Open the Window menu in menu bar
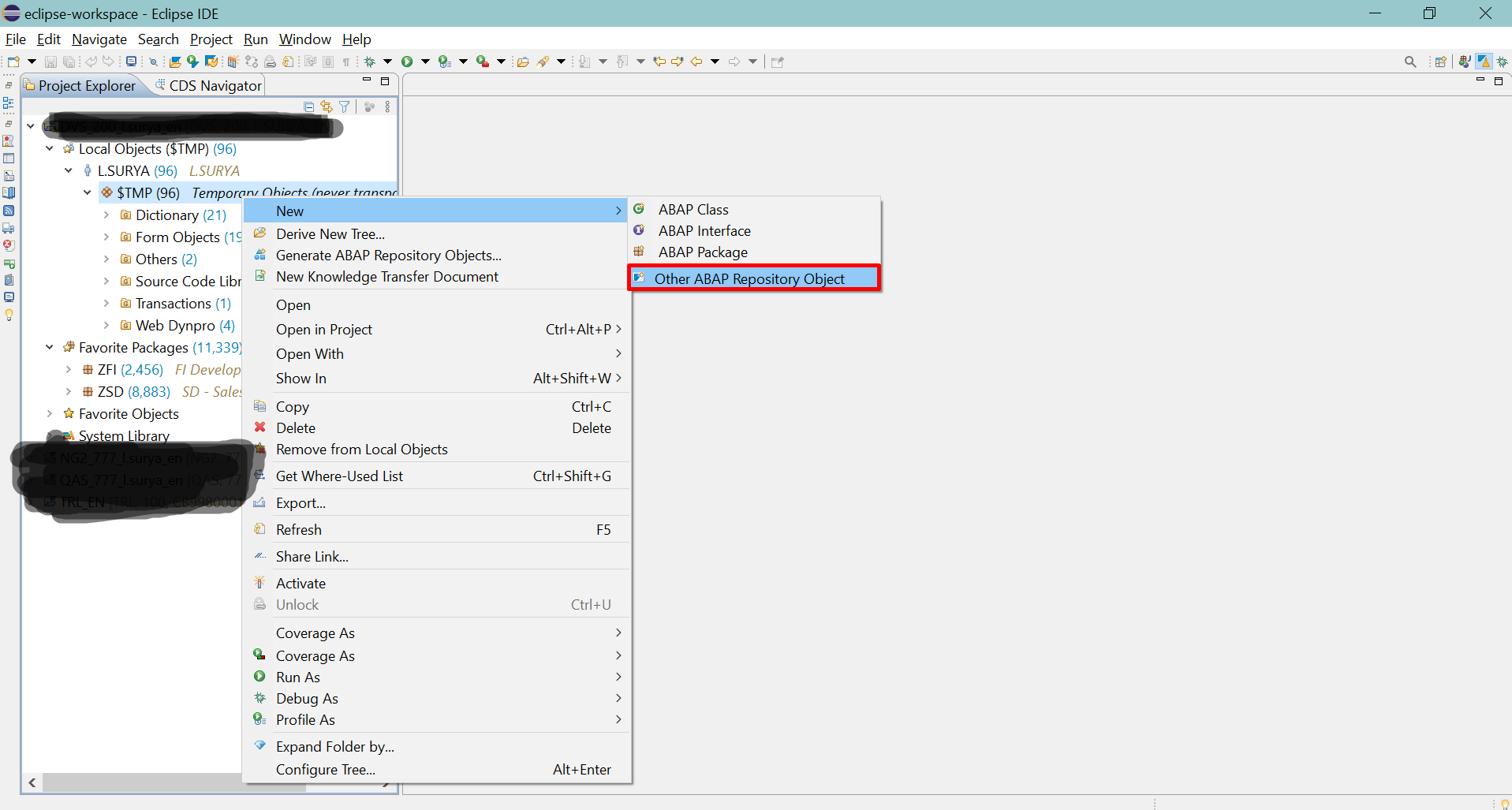 pyautogui.click(x=304, y=39)
